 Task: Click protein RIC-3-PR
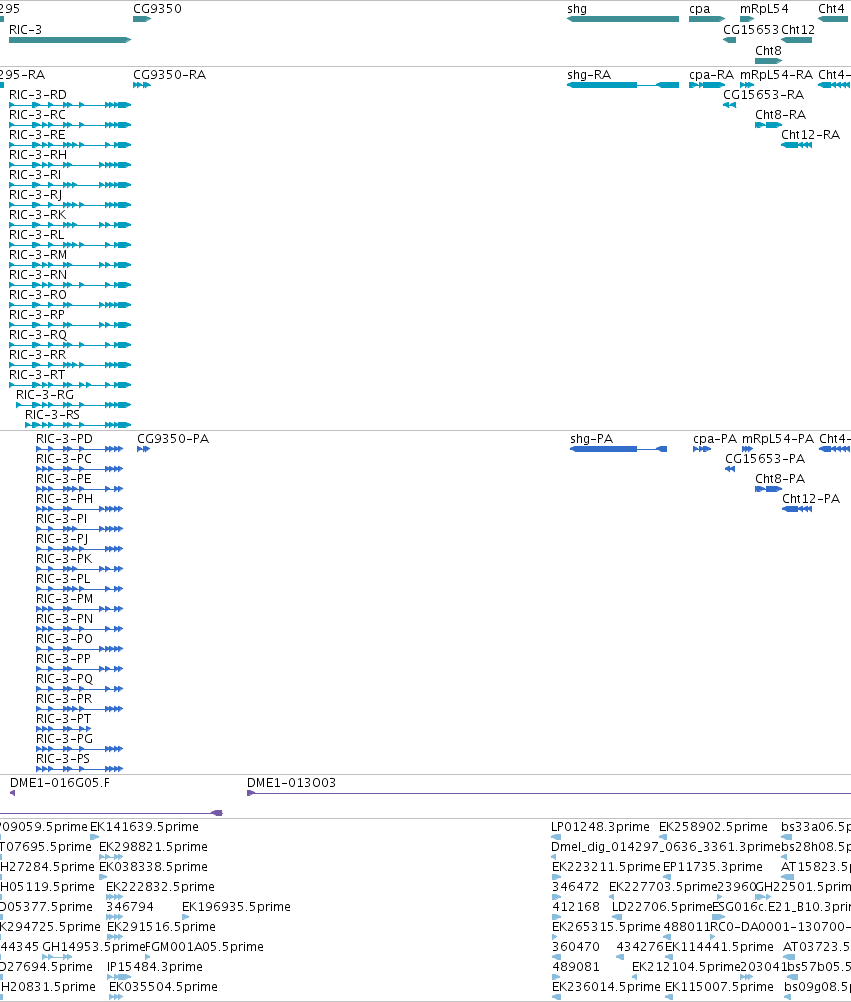coord(79,709)
